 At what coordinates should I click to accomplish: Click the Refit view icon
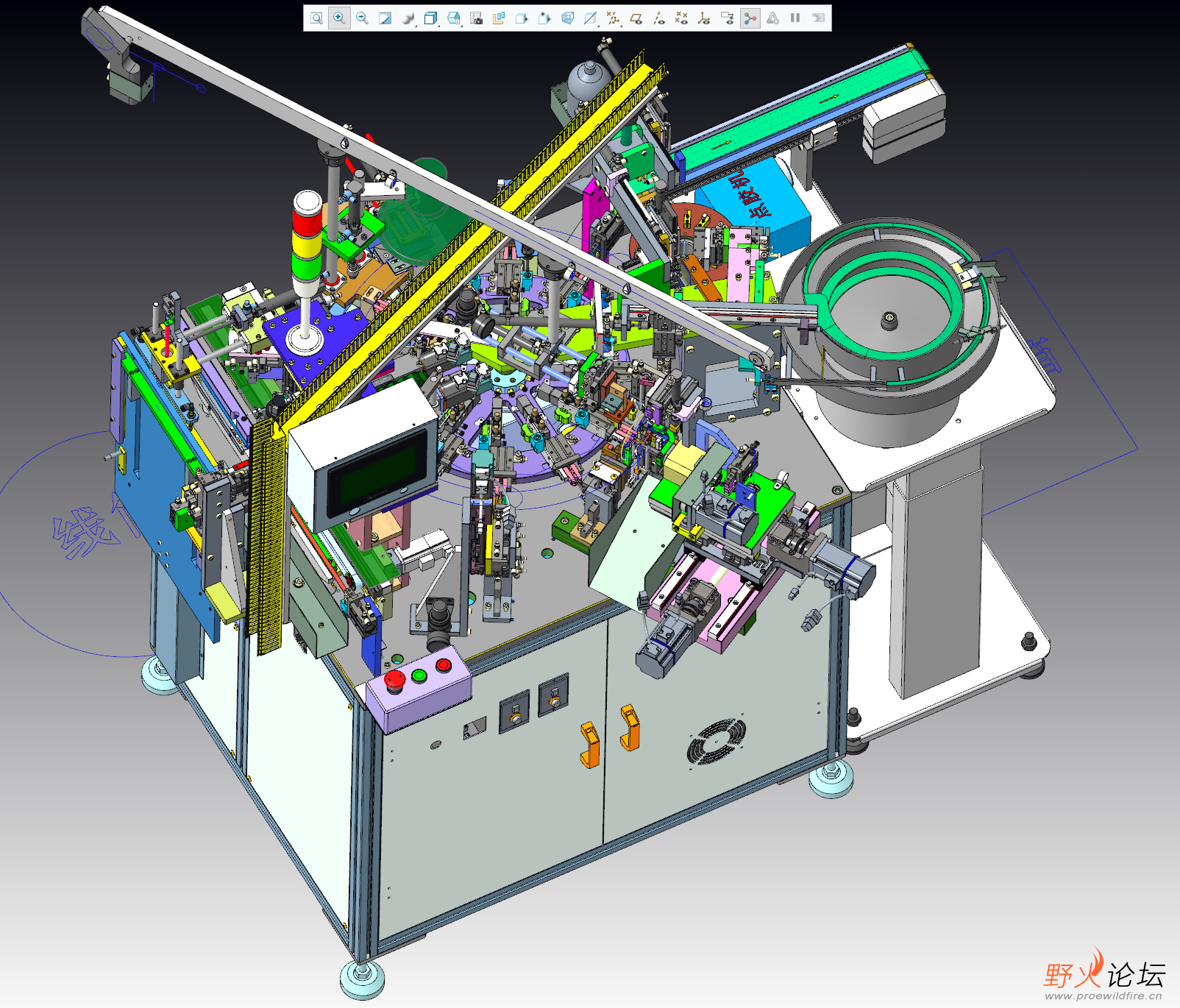click(316, 18)
